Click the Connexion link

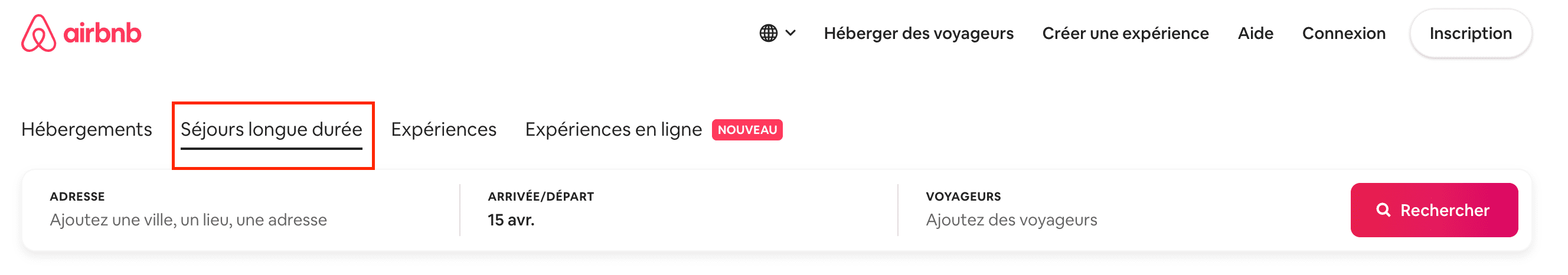click(x=1344, y=33)
